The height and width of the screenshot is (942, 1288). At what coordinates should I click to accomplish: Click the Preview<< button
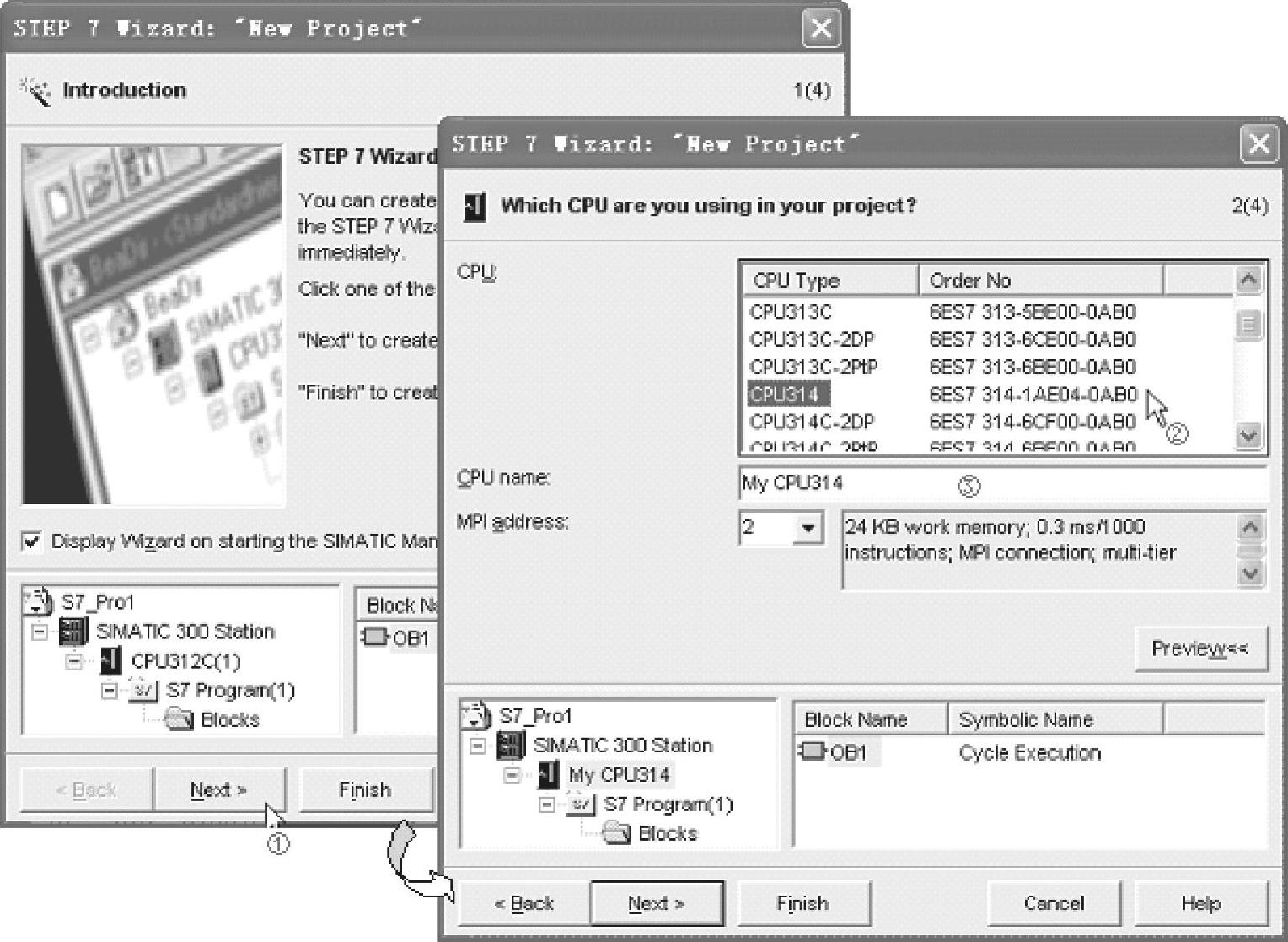click(x=1201, y=649)
